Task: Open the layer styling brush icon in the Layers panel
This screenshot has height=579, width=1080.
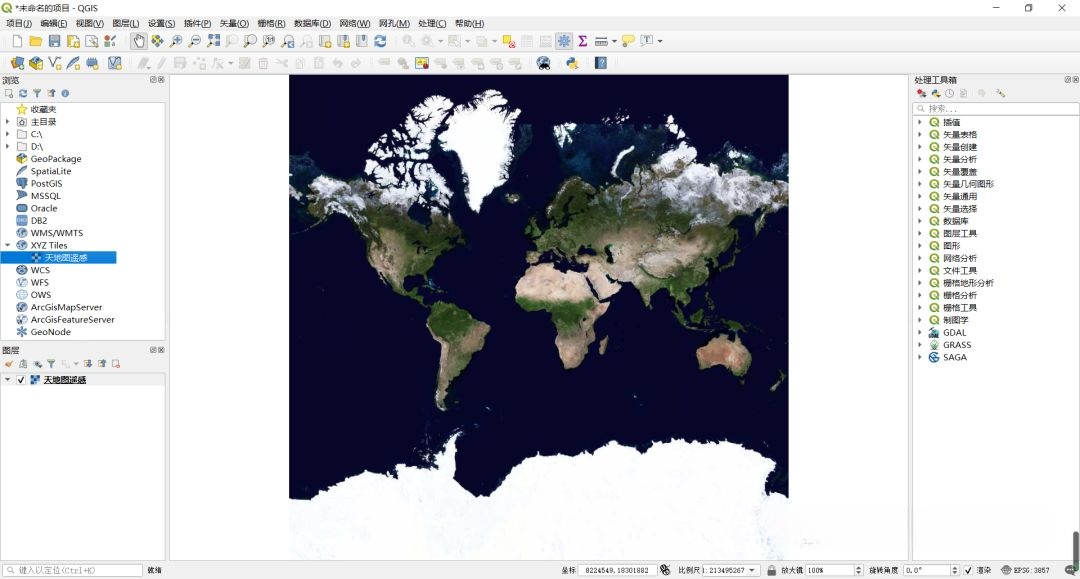Action: coord(9,364)
